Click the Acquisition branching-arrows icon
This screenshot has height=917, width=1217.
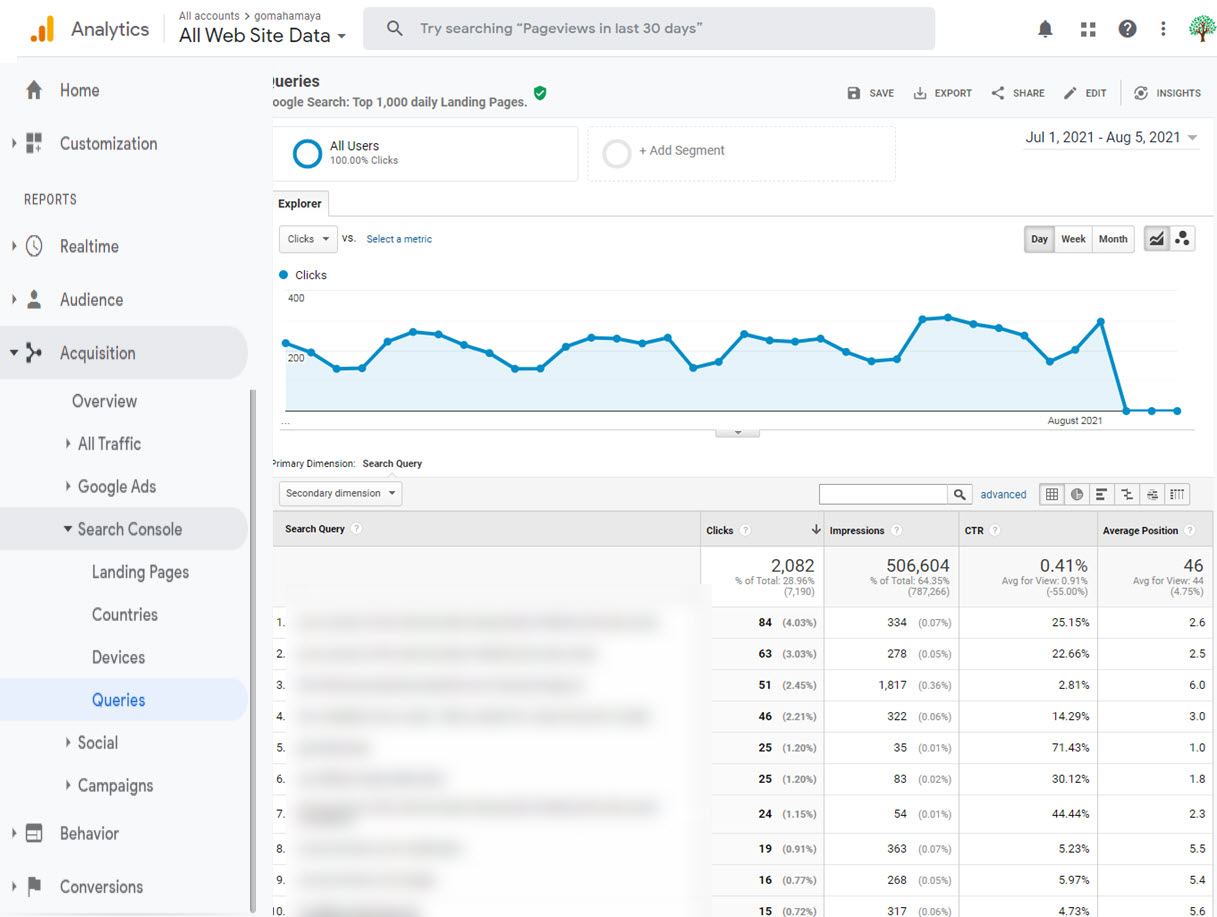point(34,352)
